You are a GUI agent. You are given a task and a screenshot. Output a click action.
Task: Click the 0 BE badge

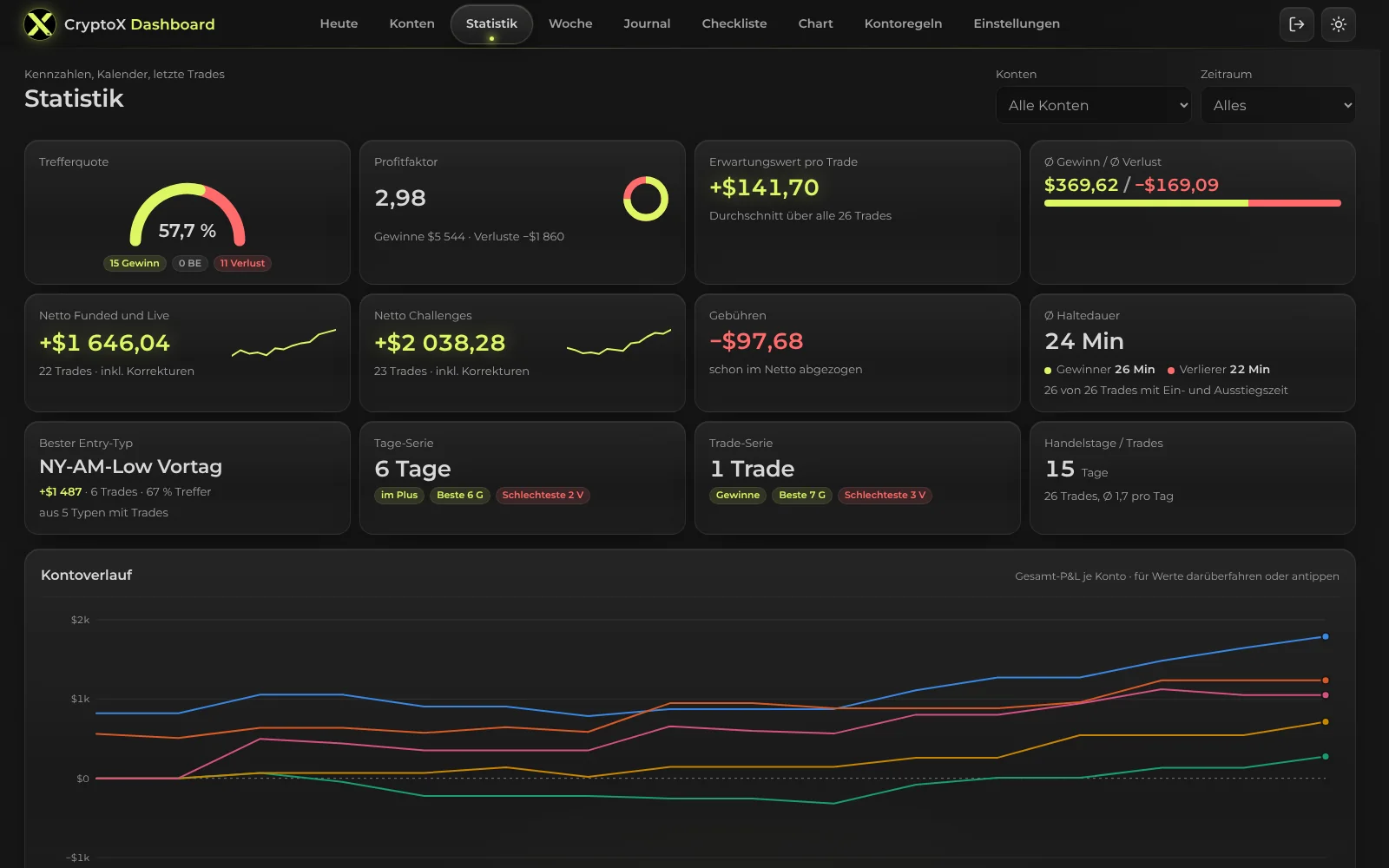click(190, 263)
